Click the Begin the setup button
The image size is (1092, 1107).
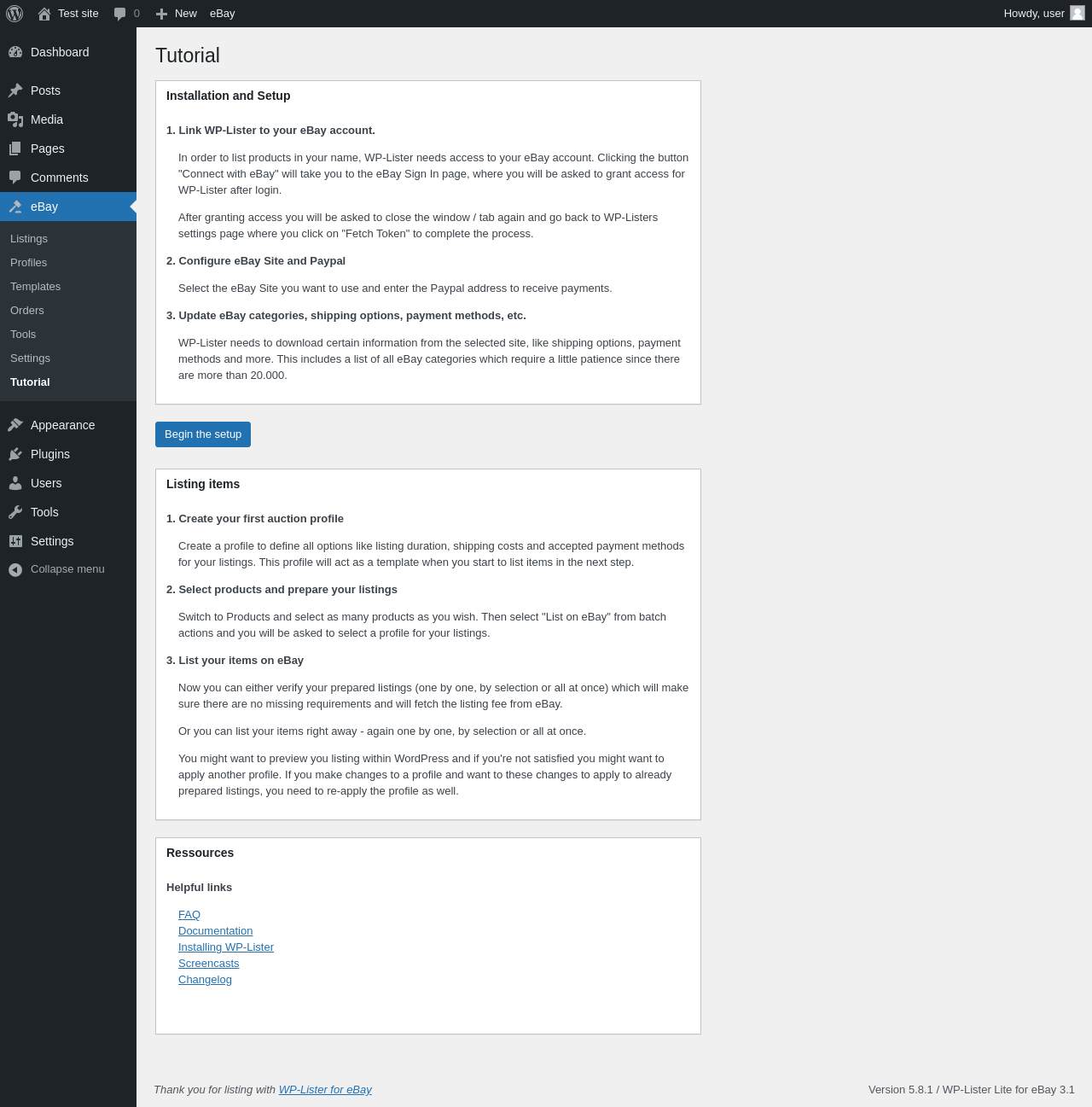pyautogui.click(x=203, y=434)
